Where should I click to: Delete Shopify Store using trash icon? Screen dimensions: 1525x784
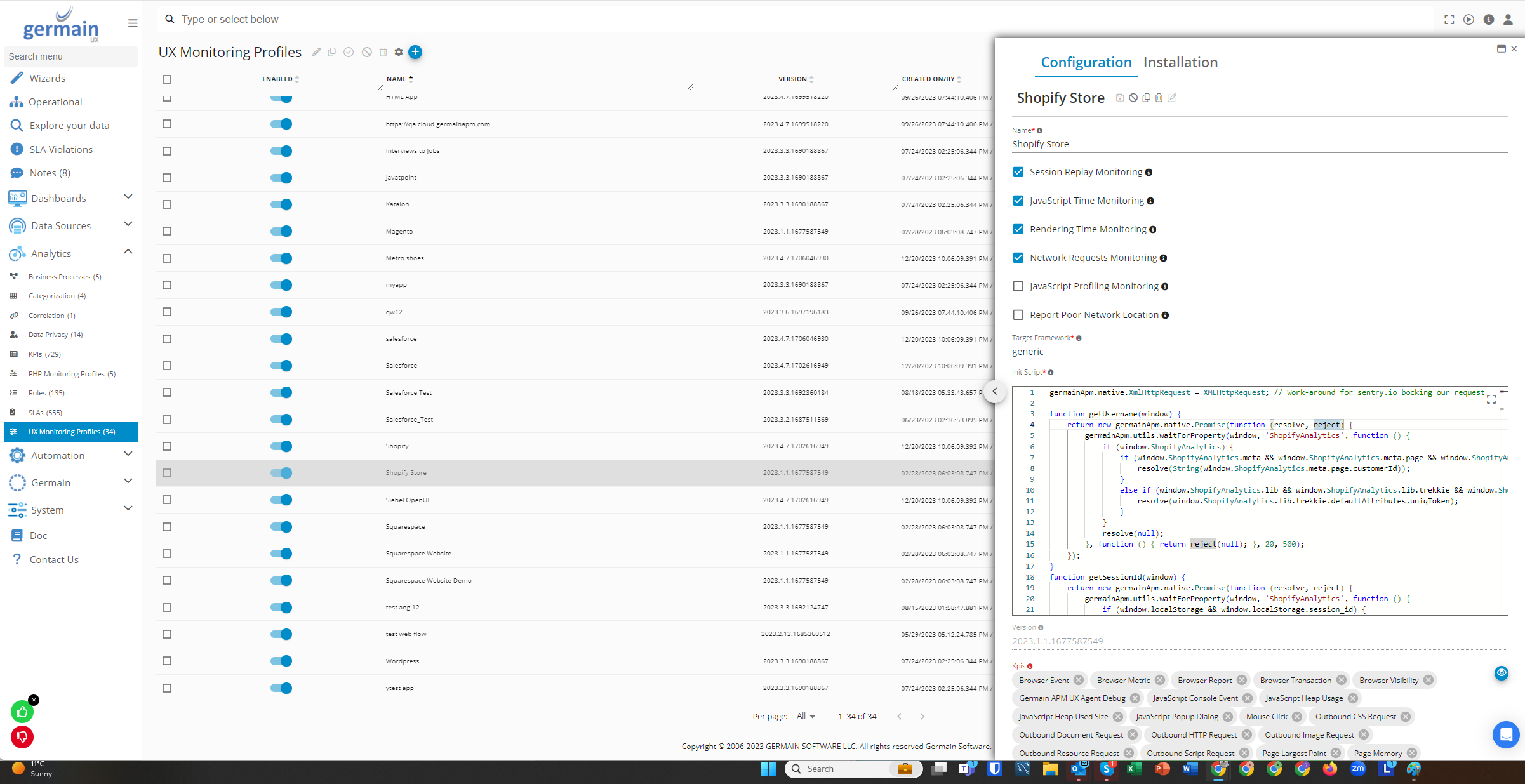coord(1159,98)
